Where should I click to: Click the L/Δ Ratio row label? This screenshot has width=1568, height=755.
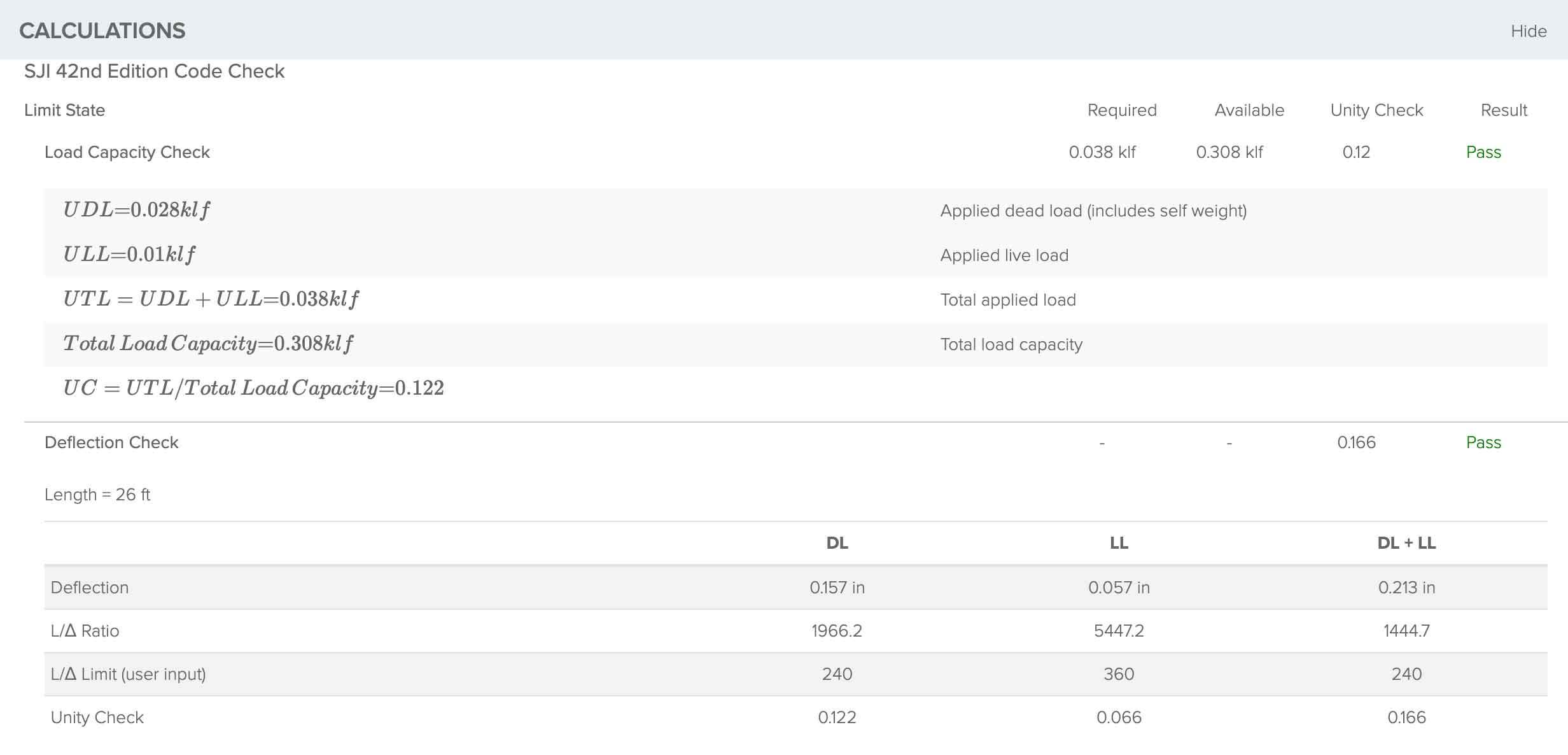(85, 631)
